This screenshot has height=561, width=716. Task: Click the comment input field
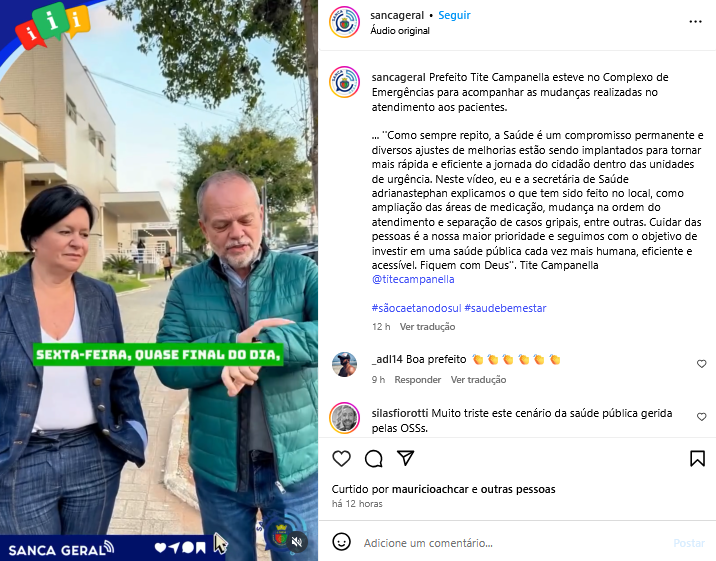pos(514,543)
